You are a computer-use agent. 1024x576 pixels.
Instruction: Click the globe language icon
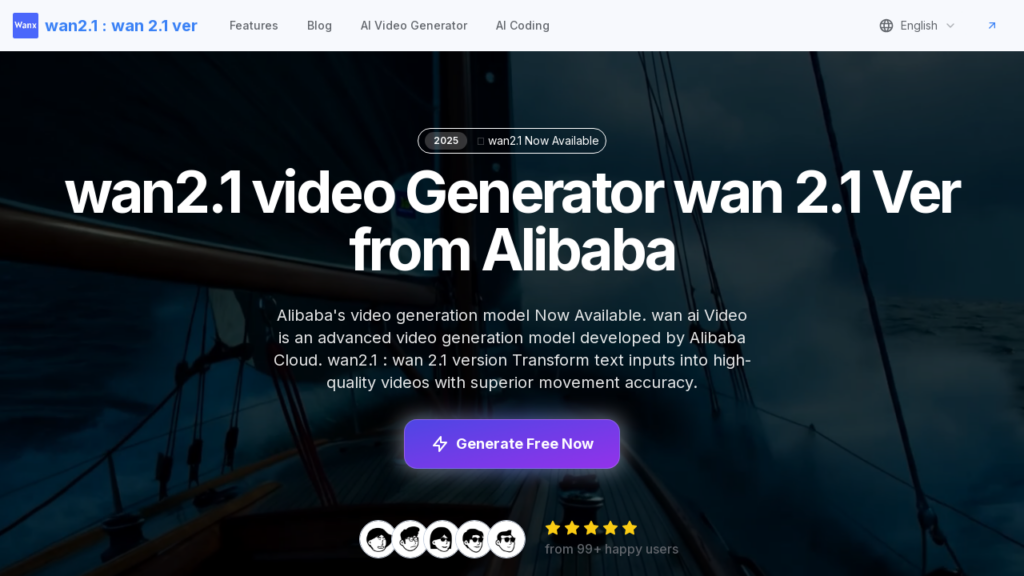coord(886,25)
